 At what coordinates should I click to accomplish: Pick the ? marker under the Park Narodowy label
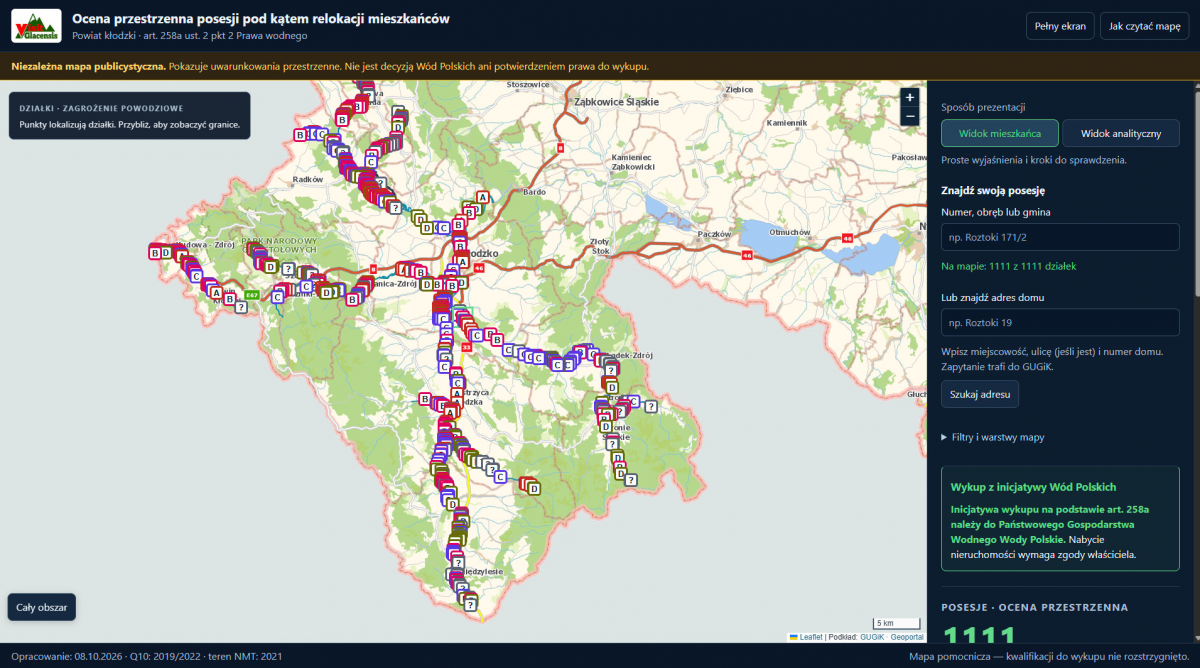pos(287,270)
